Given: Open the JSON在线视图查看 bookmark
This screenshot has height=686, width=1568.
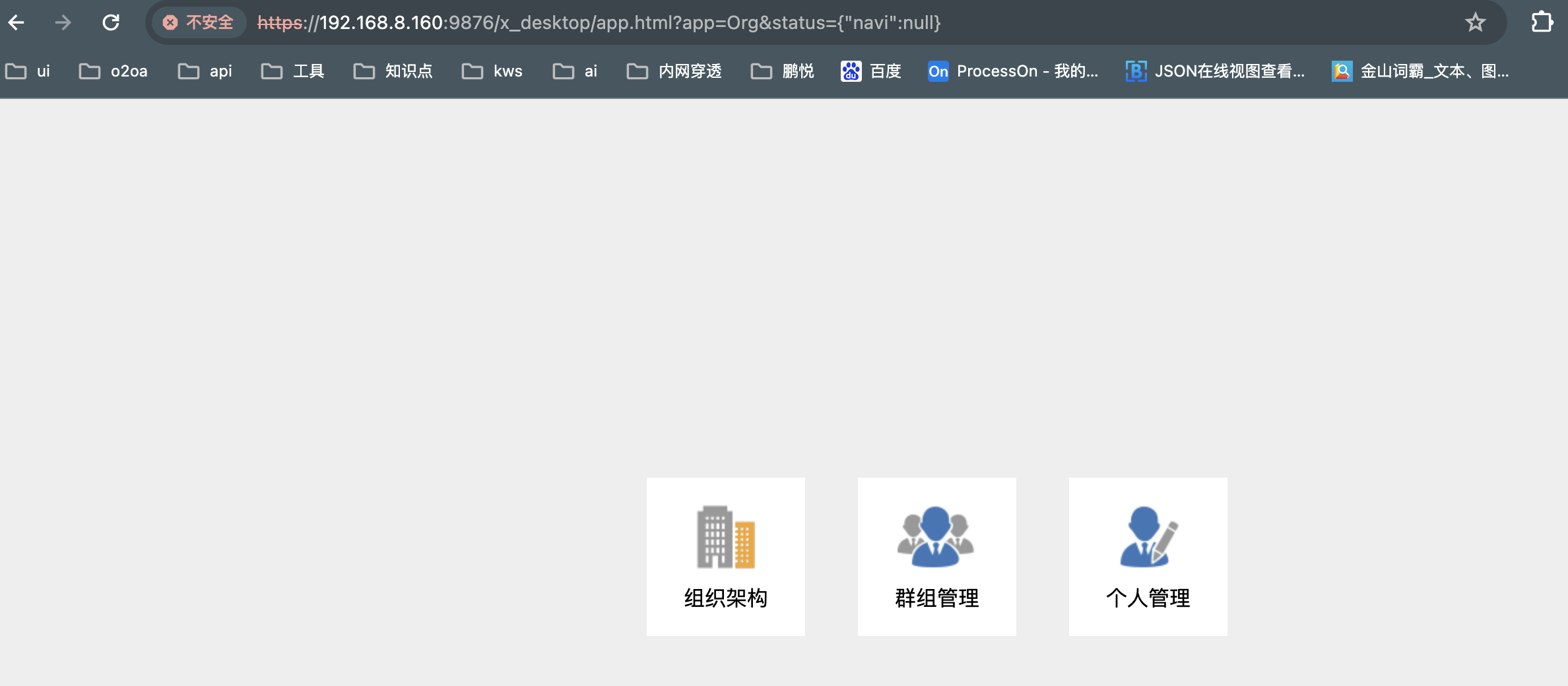Looking at the screenshot, I should tap(1215, 71).
